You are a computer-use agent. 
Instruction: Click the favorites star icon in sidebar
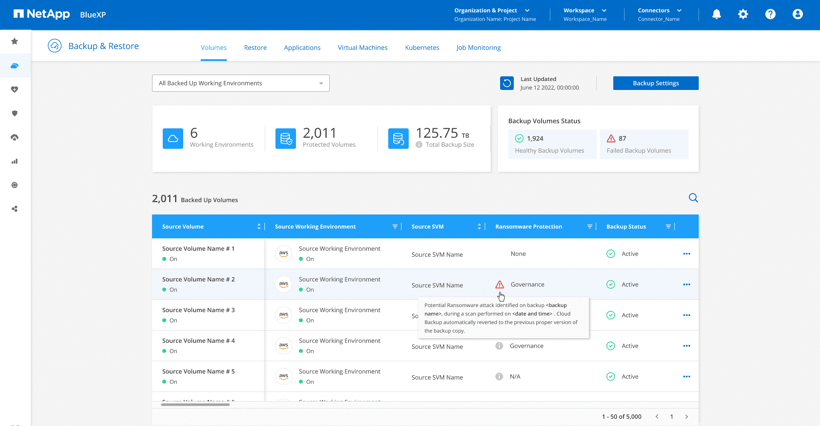14,42
